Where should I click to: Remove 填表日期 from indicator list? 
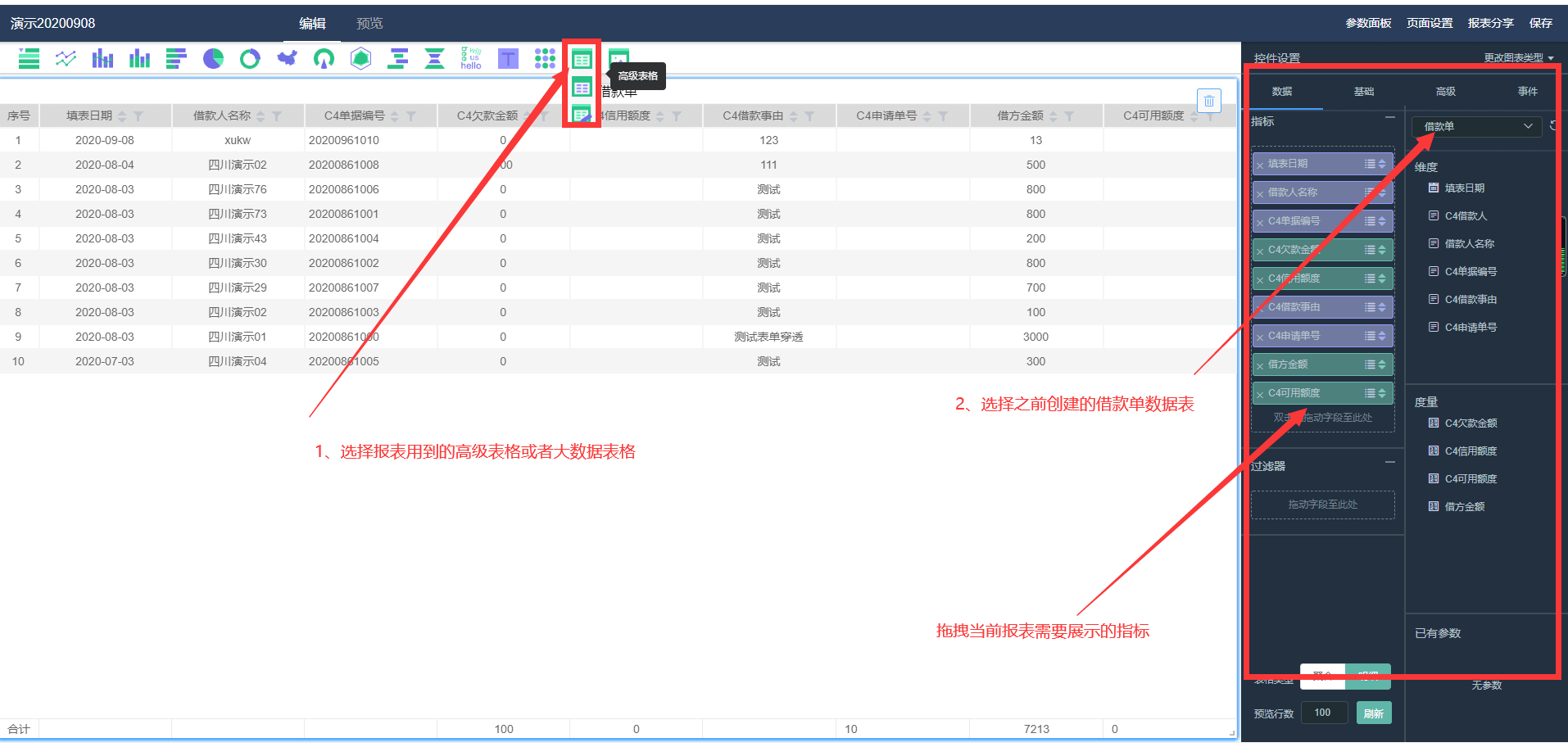tap(1260, 165)
